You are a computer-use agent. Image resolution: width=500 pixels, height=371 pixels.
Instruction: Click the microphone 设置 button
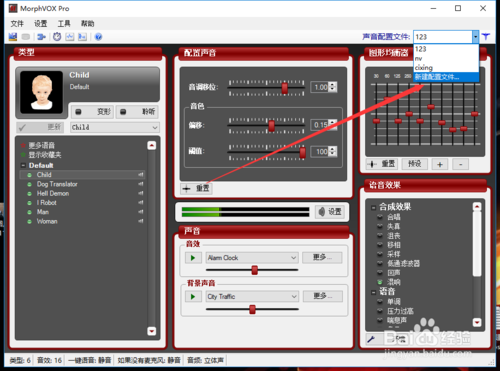pos(330,212)
